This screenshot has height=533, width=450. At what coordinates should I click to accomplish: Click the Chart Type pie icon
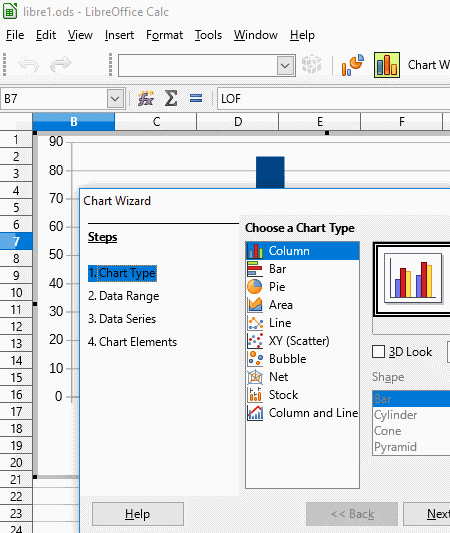click(352, 65)
